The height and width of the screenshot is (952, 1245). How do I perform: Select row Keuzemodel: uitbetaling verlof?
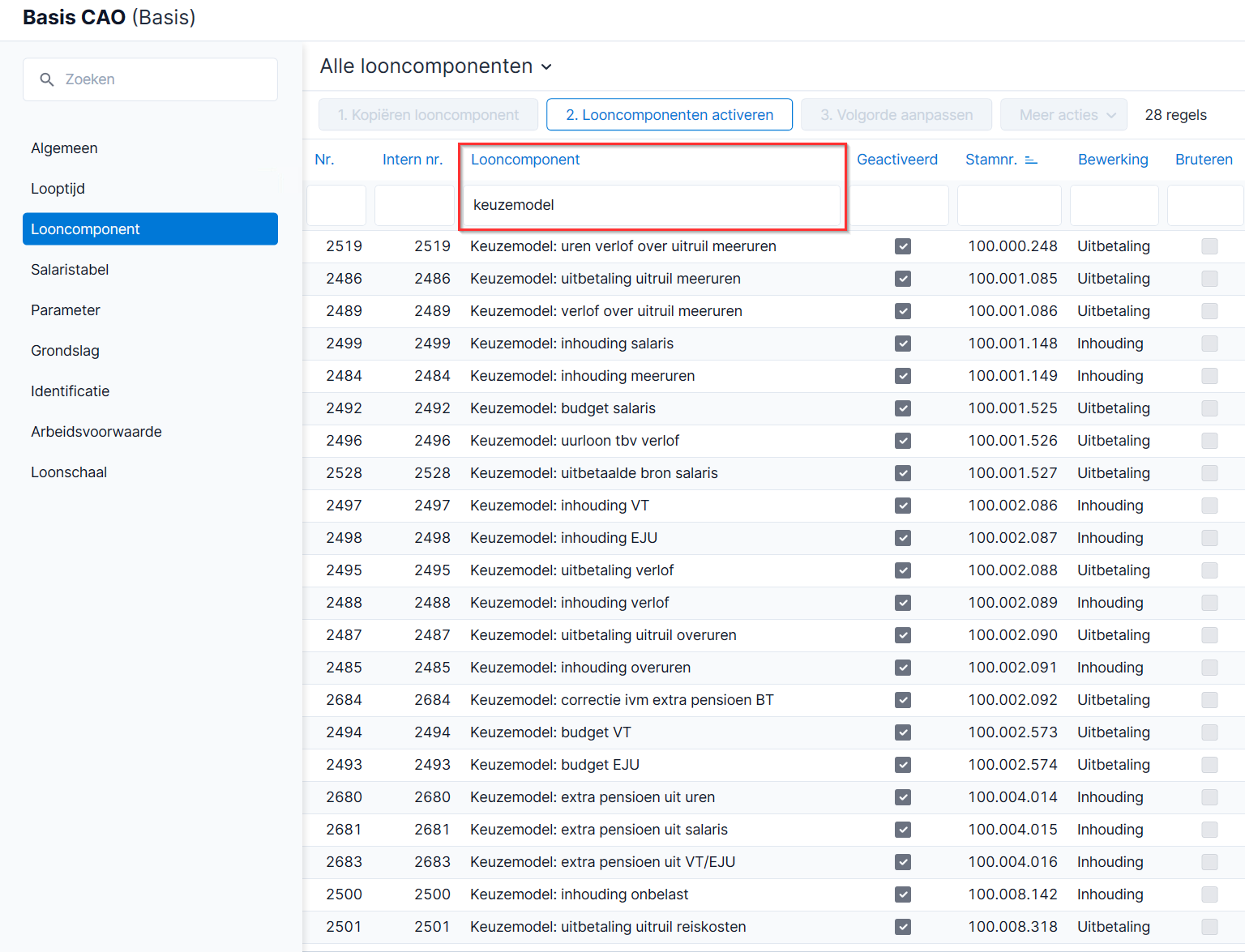(774, 570)
